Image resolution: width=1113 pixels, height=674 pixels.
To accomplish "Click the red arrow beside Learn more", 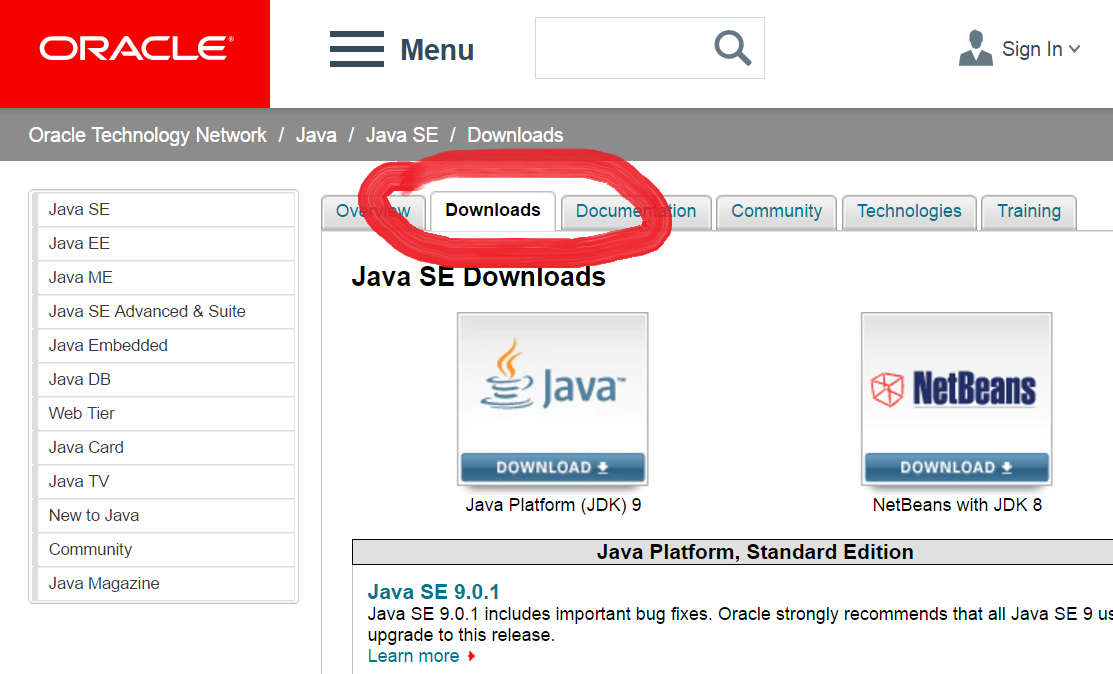I will 471,656.
